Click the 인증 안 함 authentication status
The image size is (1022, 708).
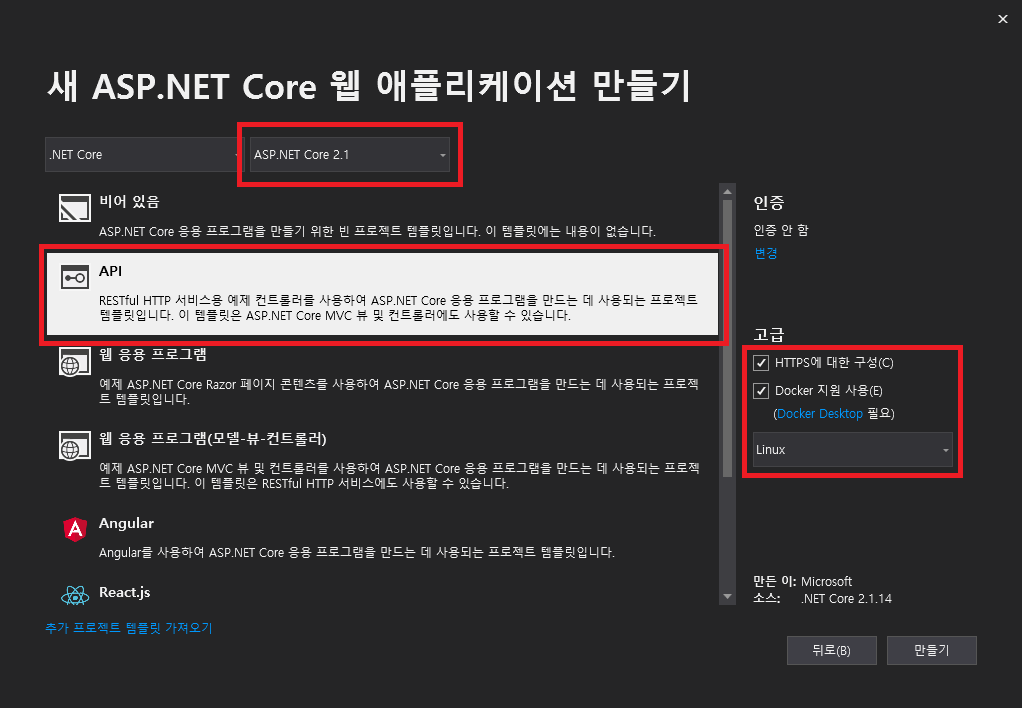pyautogui.click(x=781, y=230)
